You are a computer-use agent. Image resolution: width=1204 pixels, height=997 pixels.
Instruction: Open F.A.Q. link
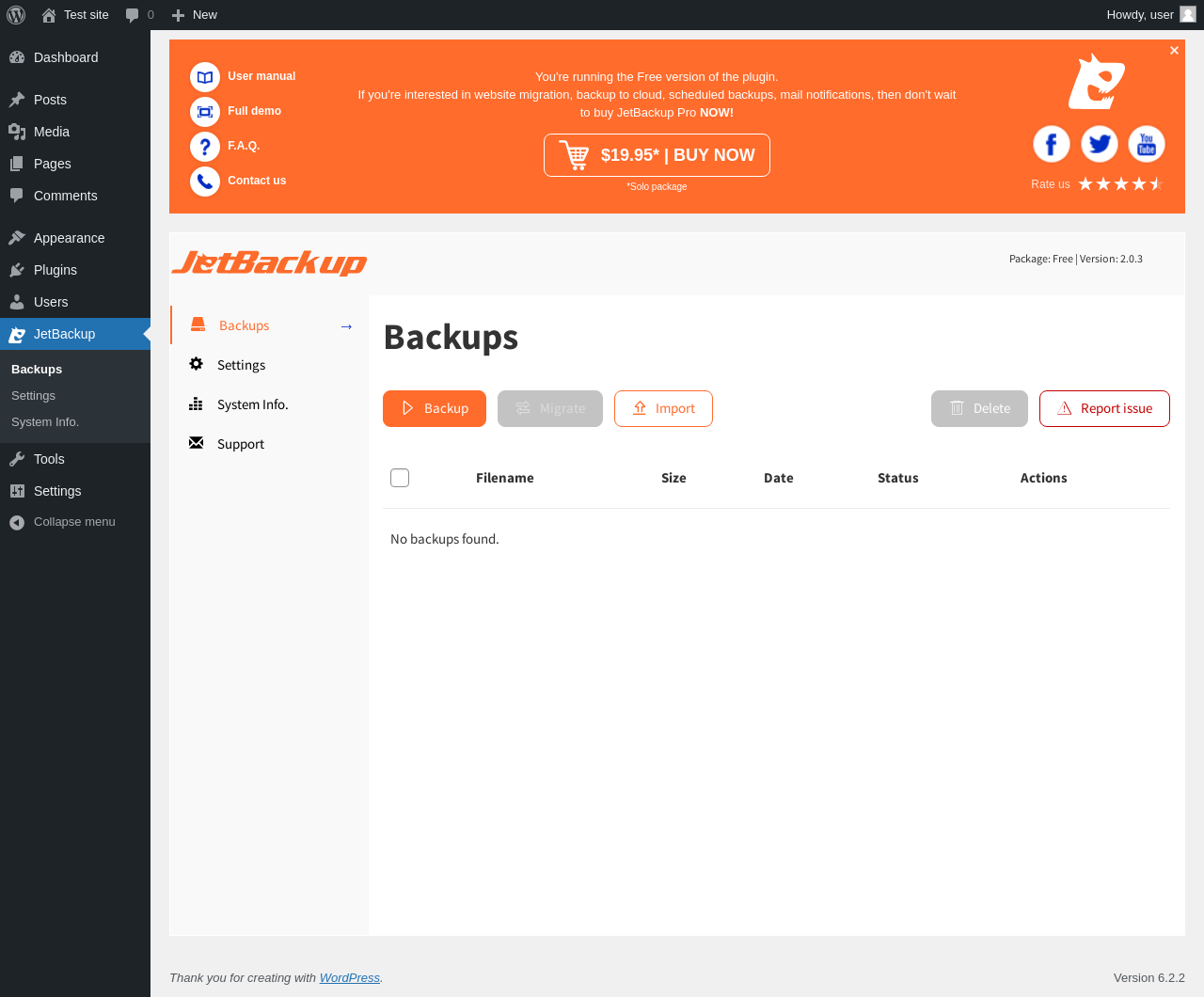244,146
